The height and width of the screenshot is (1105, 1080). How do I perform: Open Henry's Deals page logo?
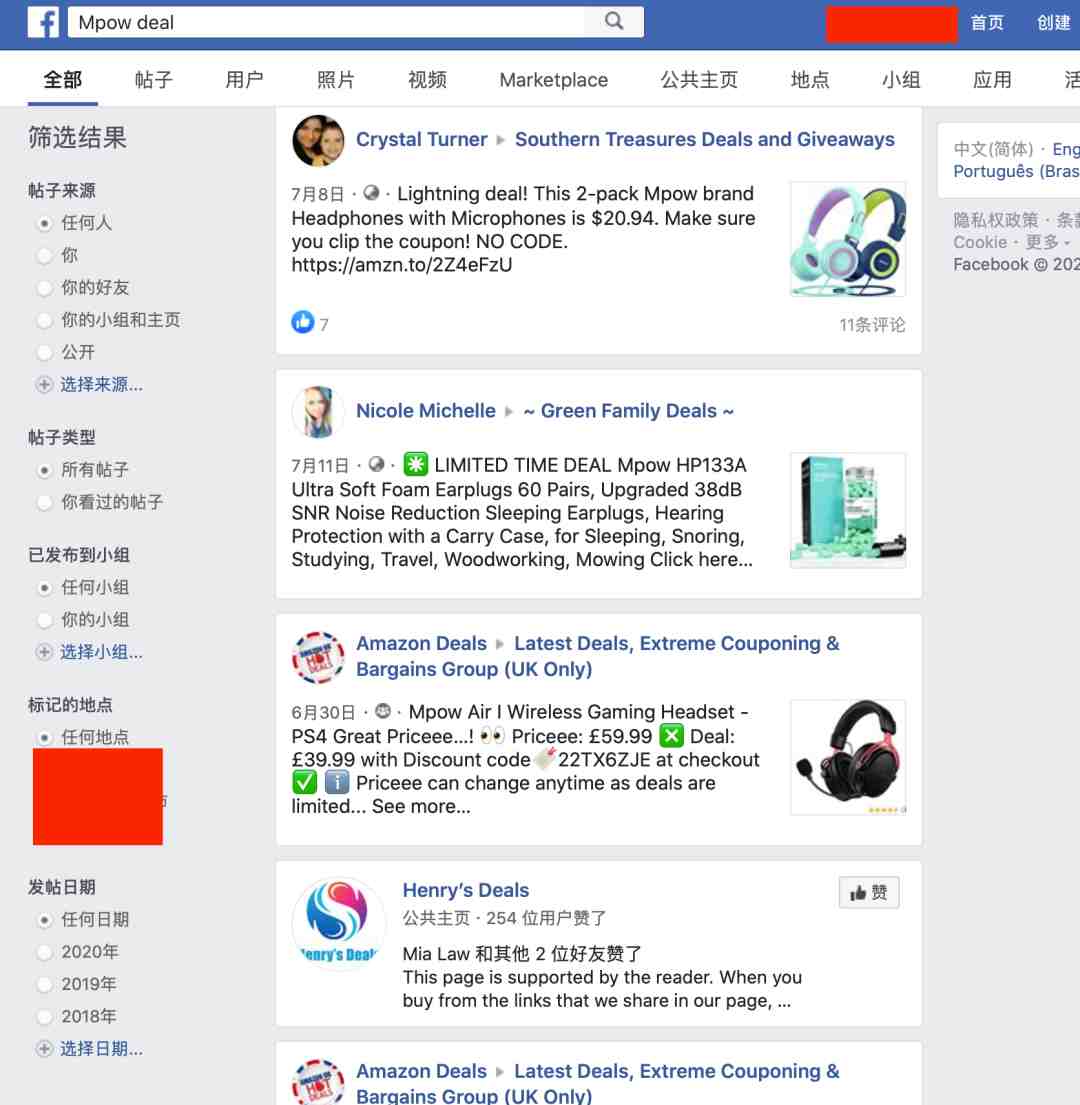point(340,924)
